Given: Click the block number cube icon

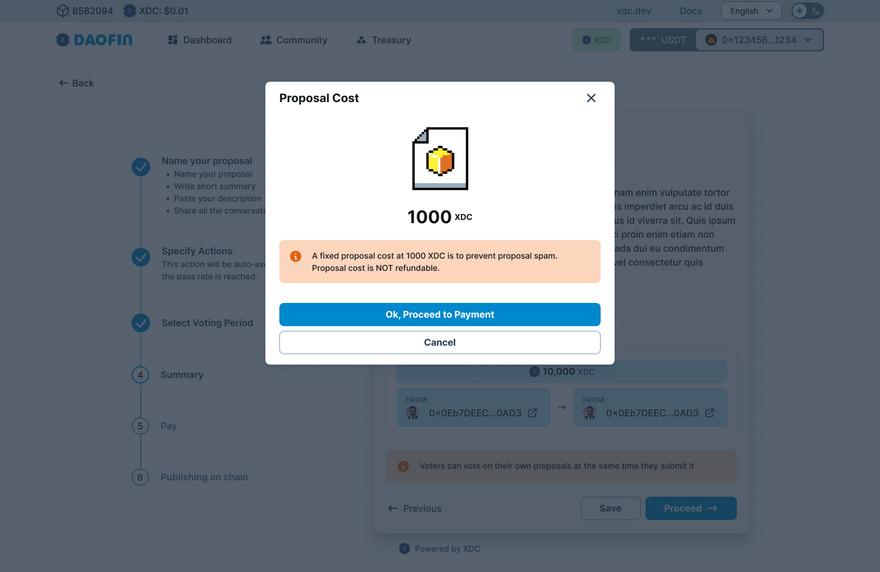Looking at the screenshot, I should pyautogui.click(x=62, y=11).
